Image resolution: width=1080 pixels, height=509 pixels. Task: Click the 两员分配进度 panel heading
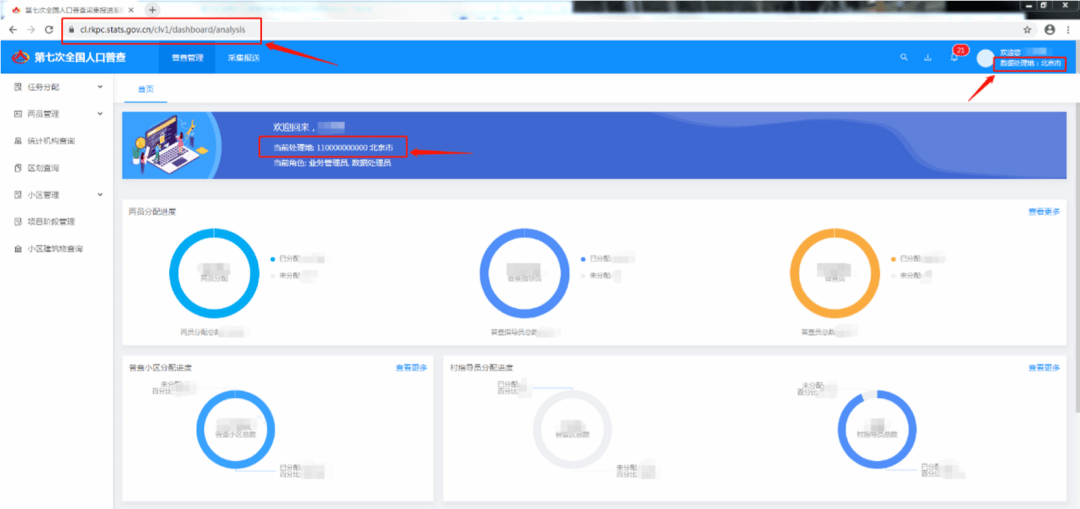(x=152, y=211)
